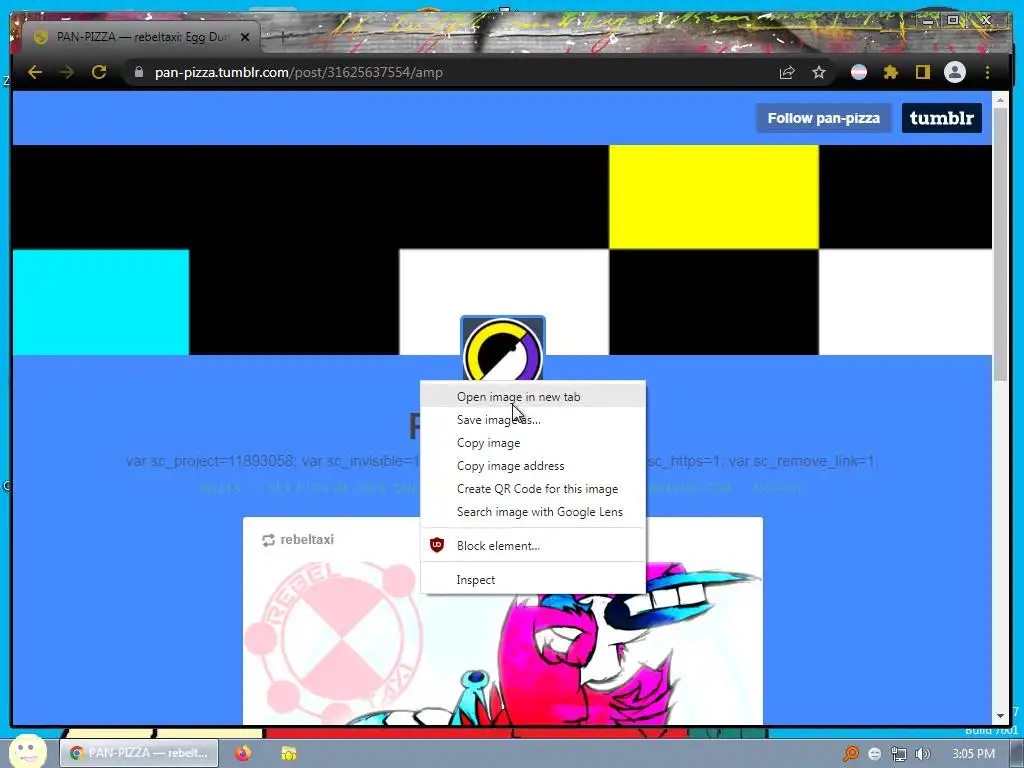The height and width of the screenshot is (768, 1024).
Task: Choose Save image as...
Action: [533, 420]
